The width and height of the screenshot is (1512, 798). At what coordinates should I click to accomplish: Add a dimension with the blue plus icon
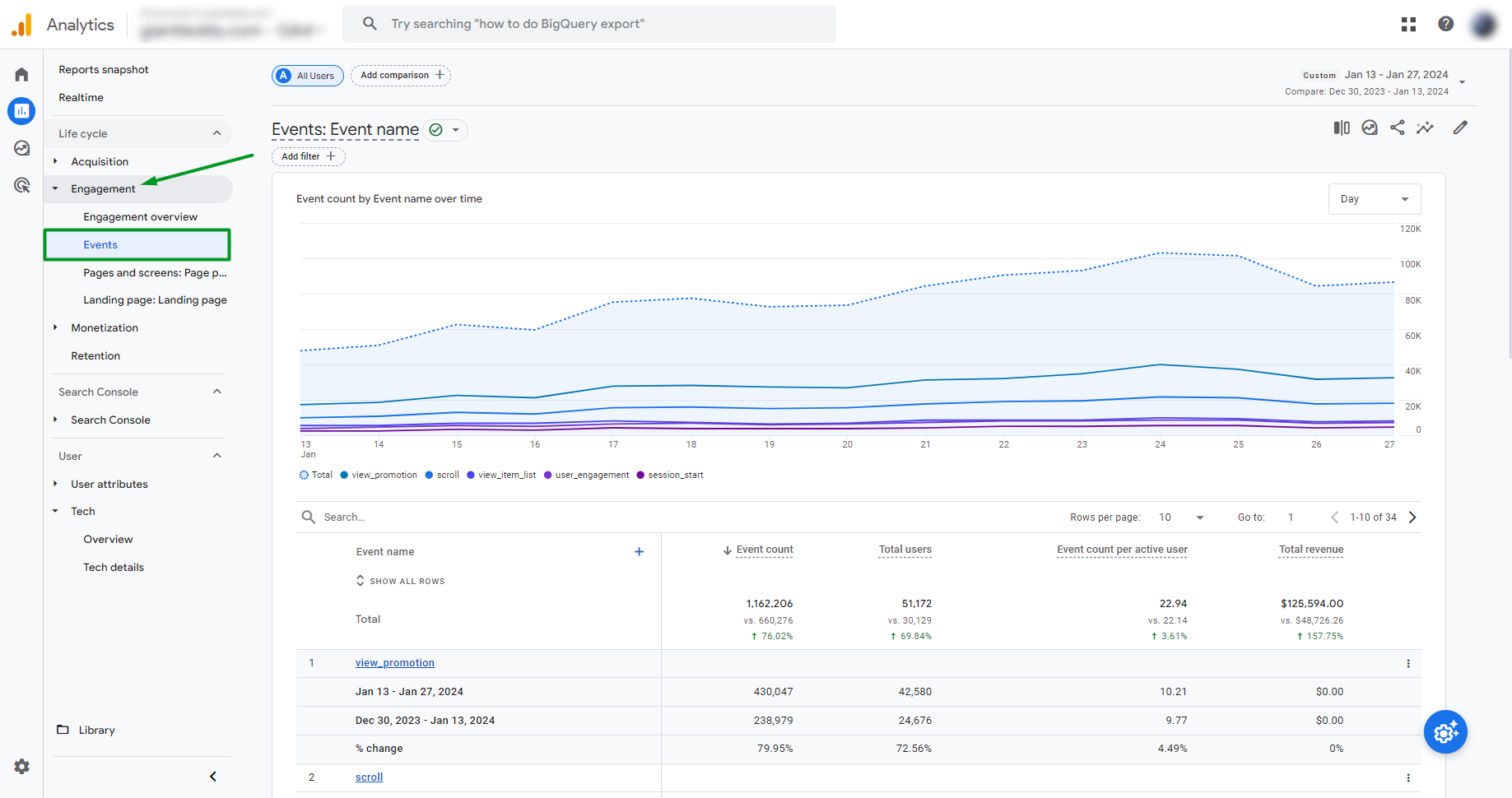click(x=639, y=552)
